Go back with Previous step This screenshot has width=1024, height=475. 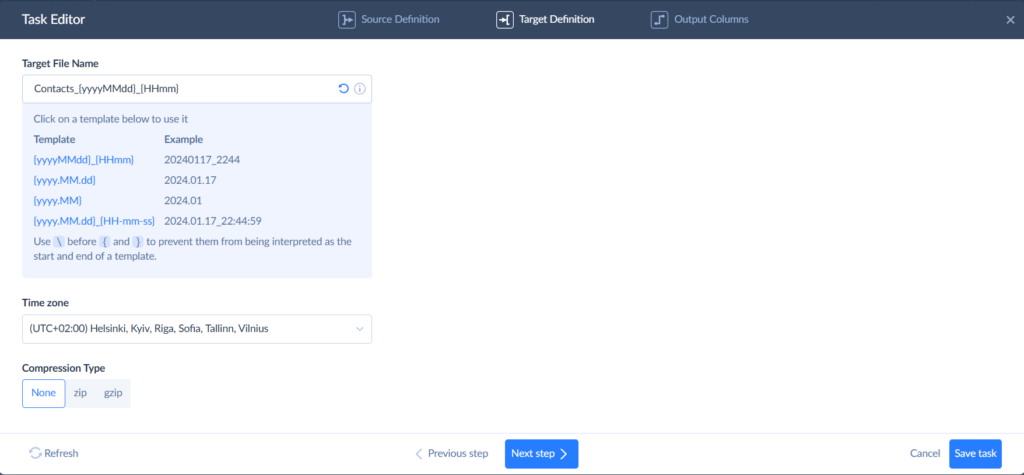[452, 453]
